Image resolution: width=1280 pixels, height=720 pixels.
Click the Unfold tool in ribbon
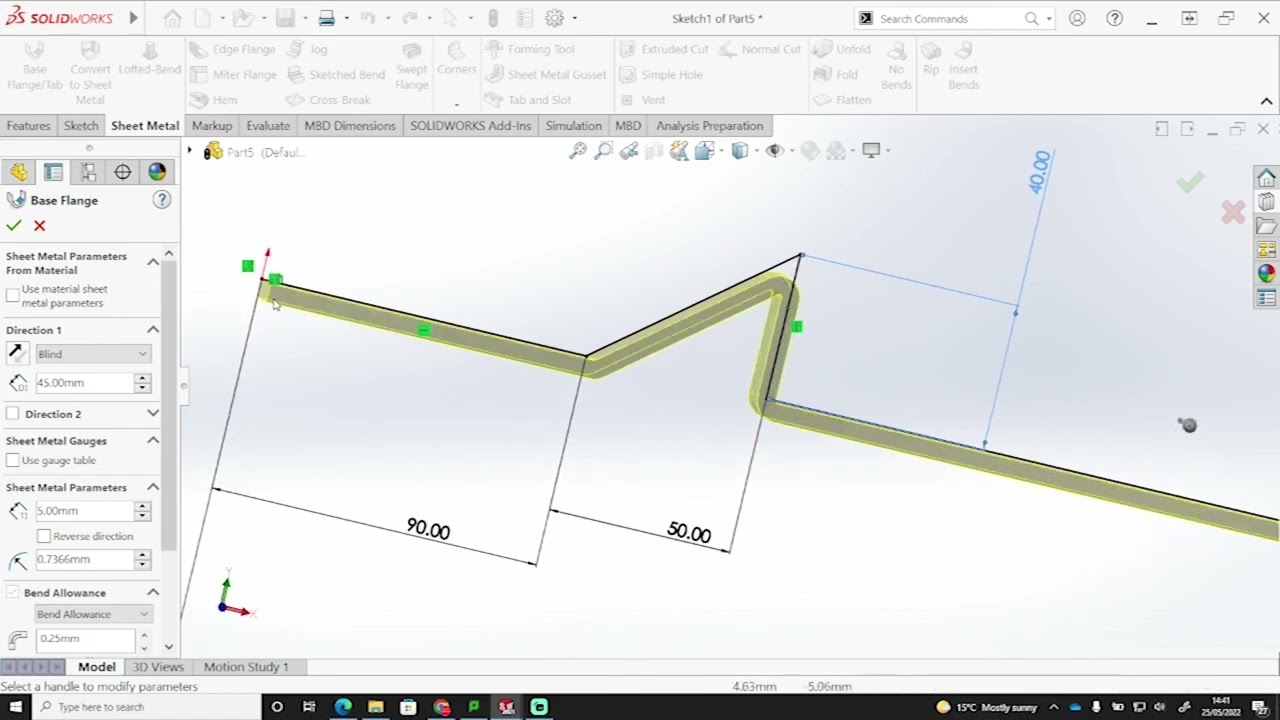842,49
